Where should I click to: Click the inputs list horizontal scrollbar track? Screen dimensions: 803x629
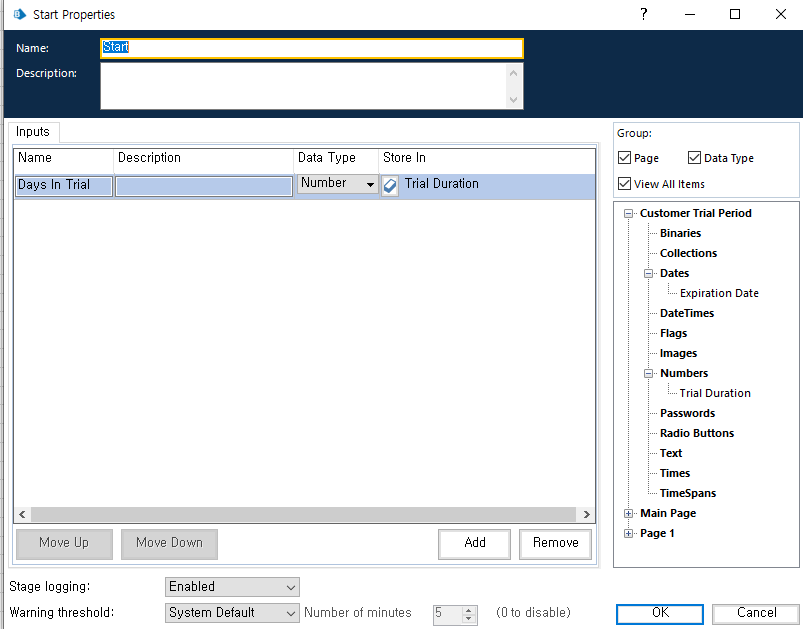304,514
